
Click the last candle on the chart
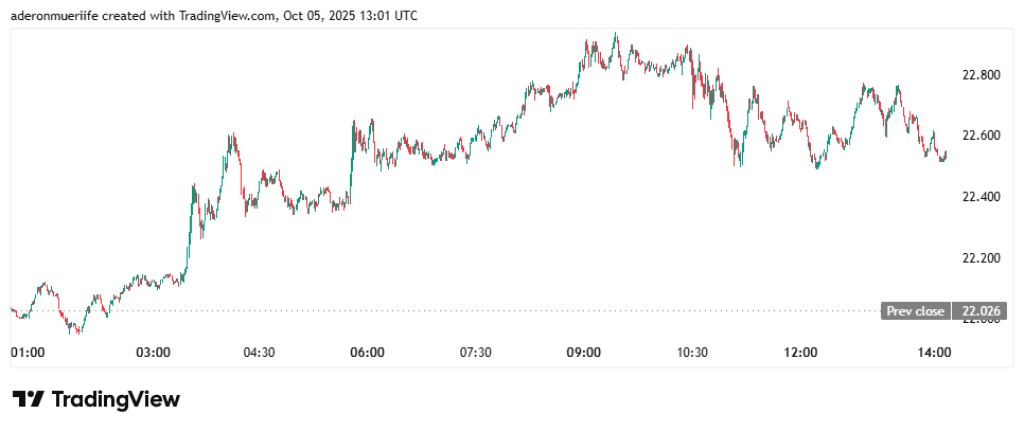(946, 154)
